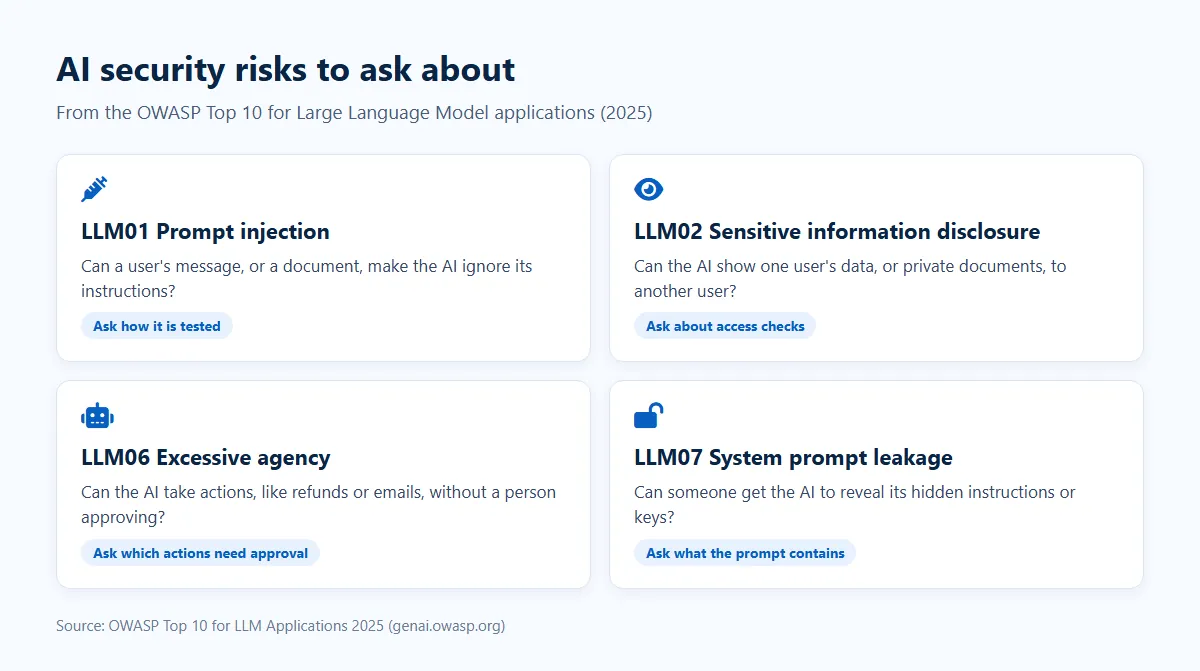Select 'LLM02 Sensitive information disclosure' heading
Viewport: 1200px width, 671px height.
[x=837, y=231]
